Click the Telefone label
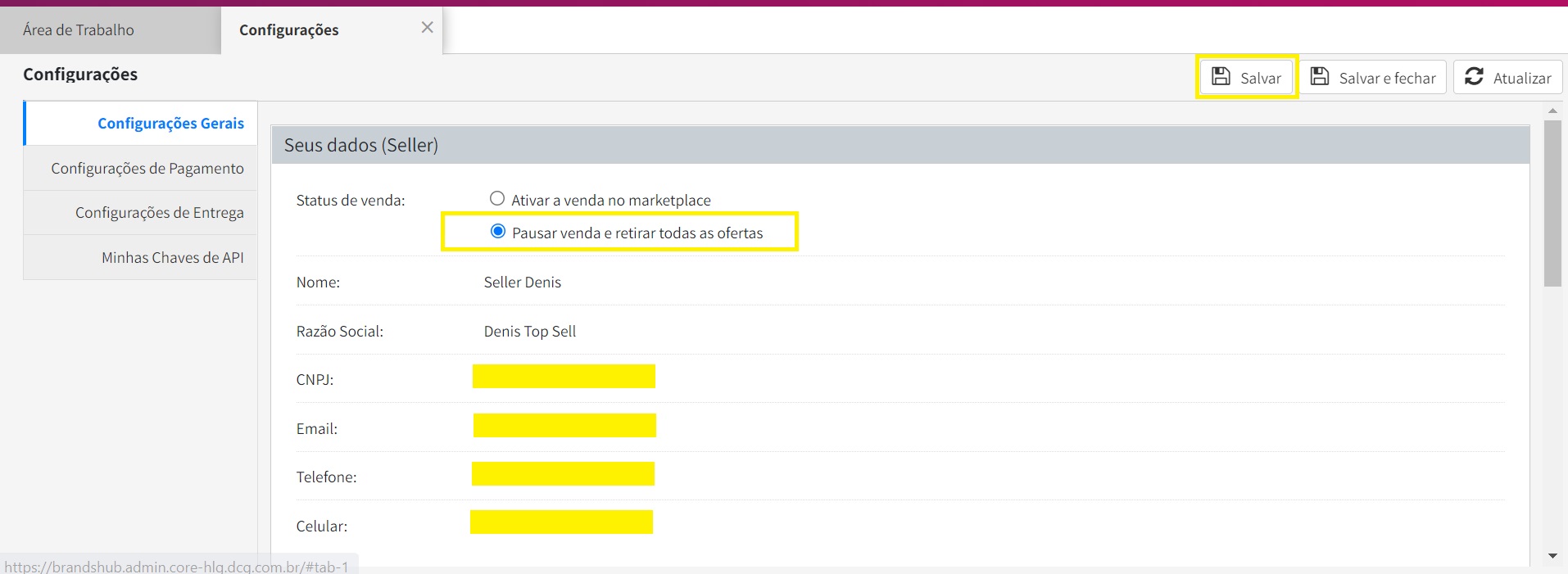This screenshot has width=1568, height=574. pos(326,477)
